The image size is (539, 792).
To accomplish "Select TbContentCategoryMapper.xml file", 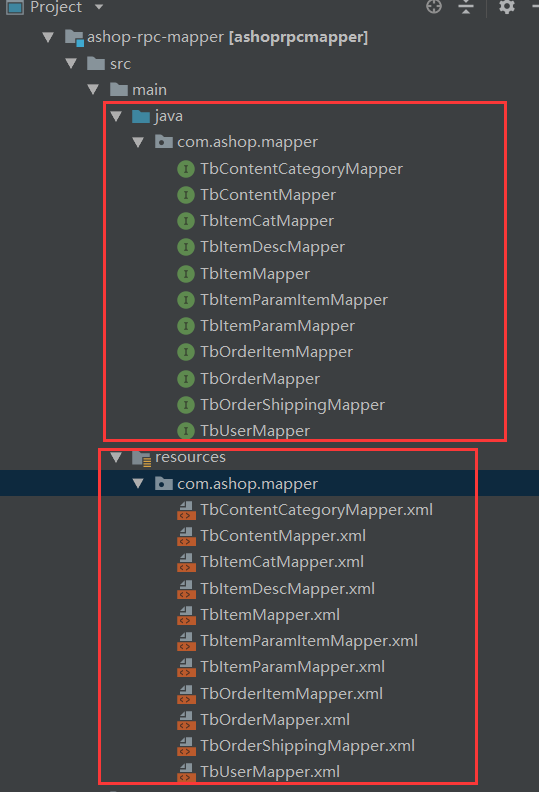I will [316, 510].
